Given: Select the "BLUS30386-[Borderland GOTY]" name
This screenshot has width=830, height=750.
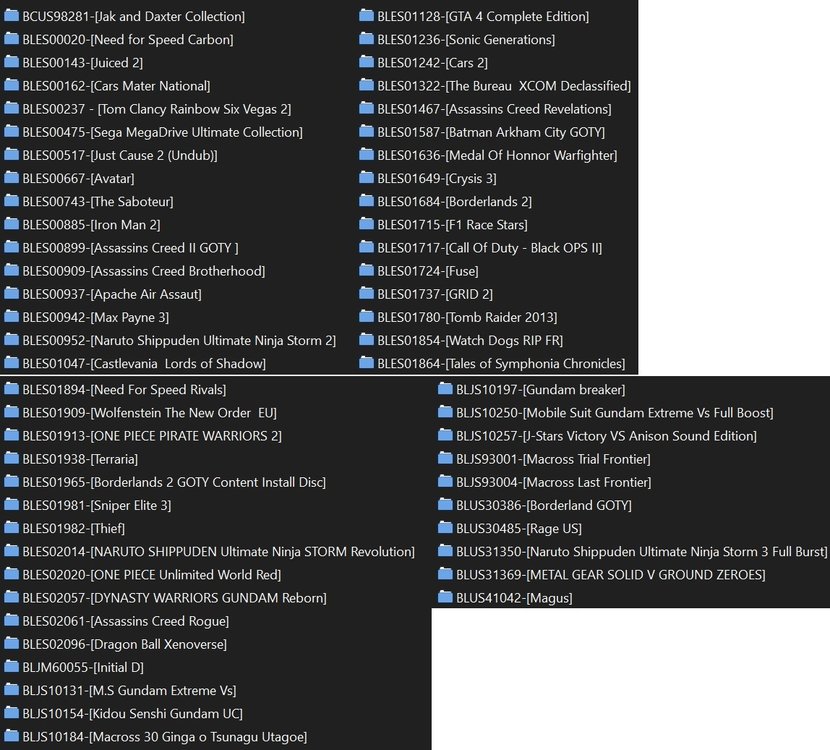Looking at the screenshot, I should pos(544,505).
